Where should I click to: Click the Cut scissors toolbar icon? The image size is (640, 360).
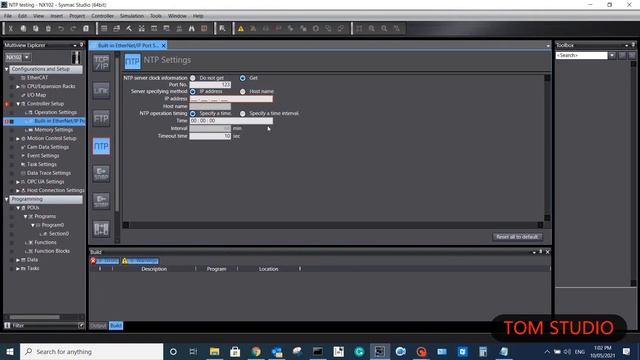click(11, 29)
